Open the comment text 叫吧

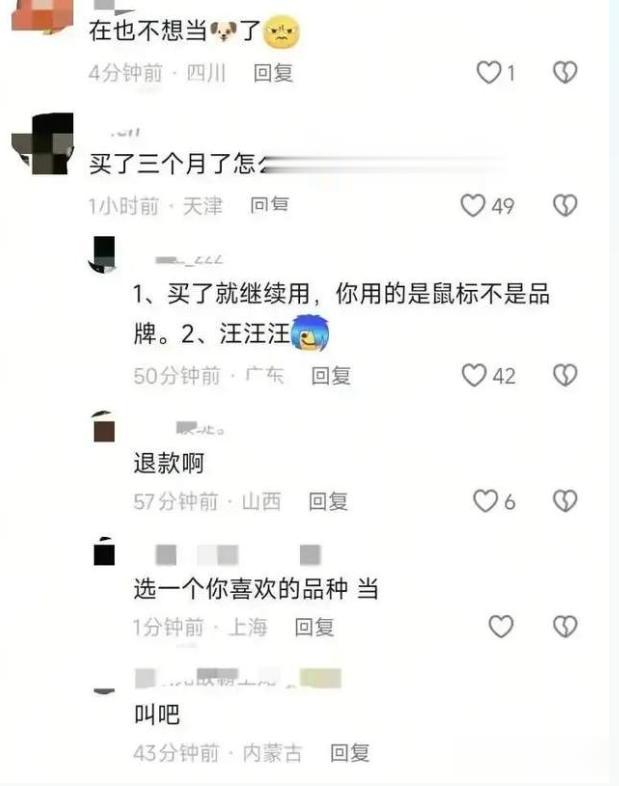click(157, 715)
